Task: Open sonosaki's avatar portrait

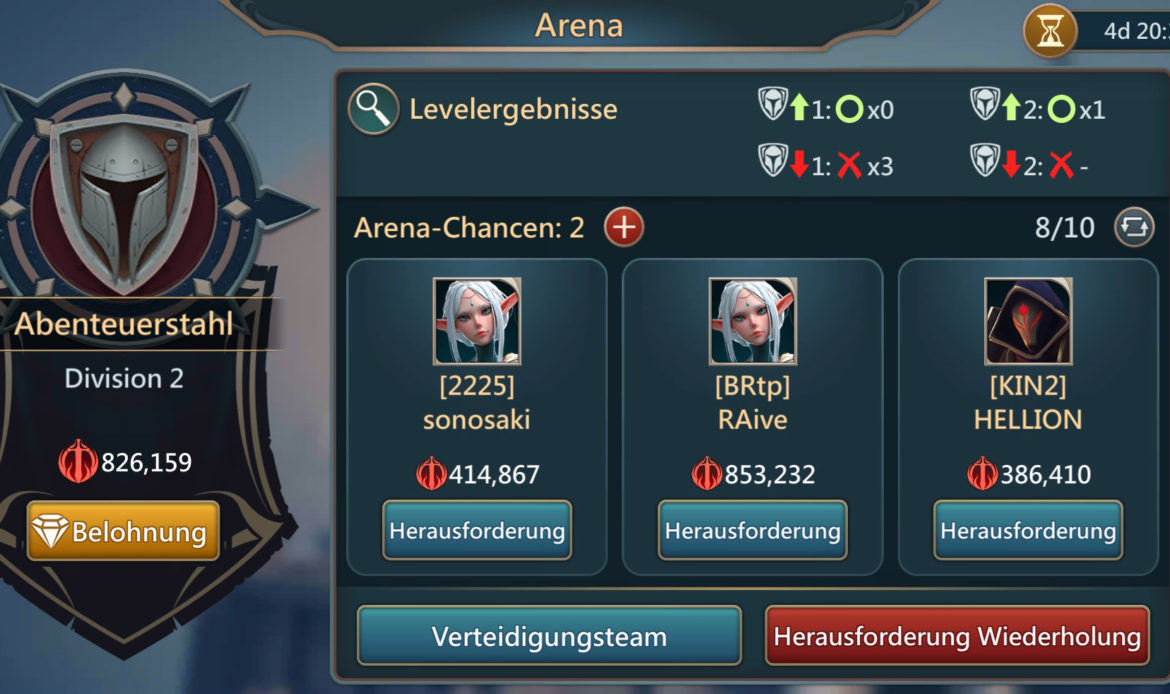Action: tap(477, 321)
